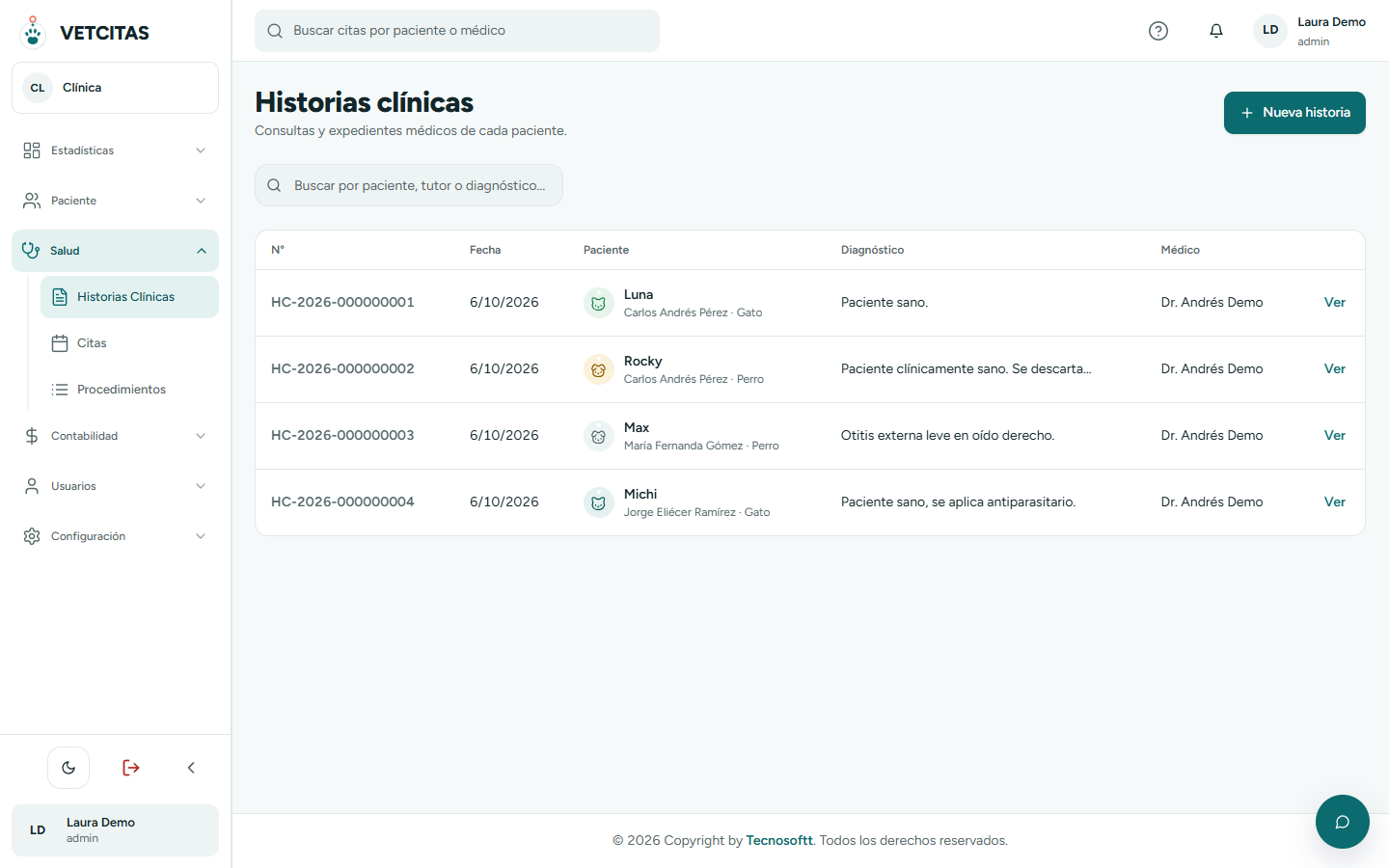Screen dimensions: 1389x868
Task: Focus the Buscar por paciente filter field
Action: click(x=409, y=185)
